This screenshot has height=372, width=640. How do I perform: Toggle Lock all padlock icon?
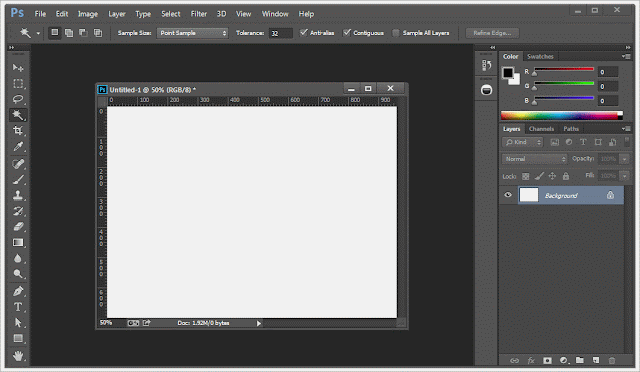click(x=566, y=176)
